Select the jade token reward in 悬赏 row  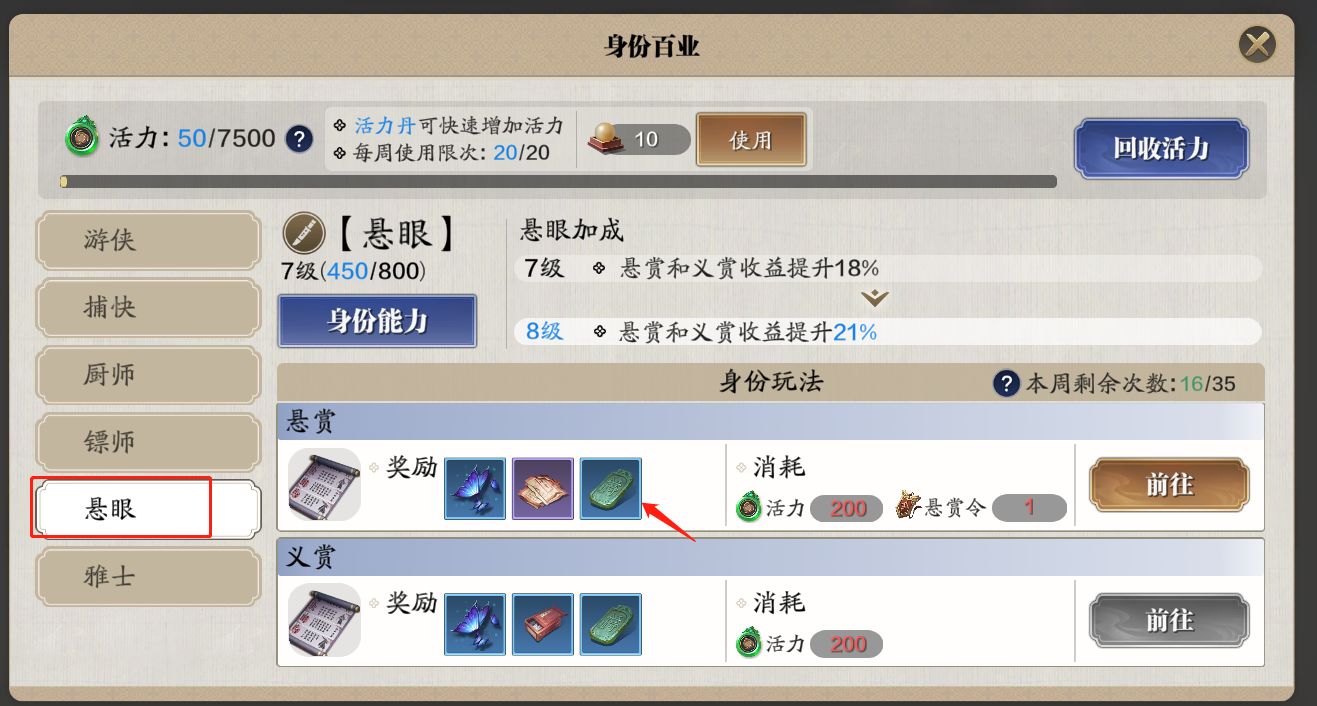[x=611, y=489]
